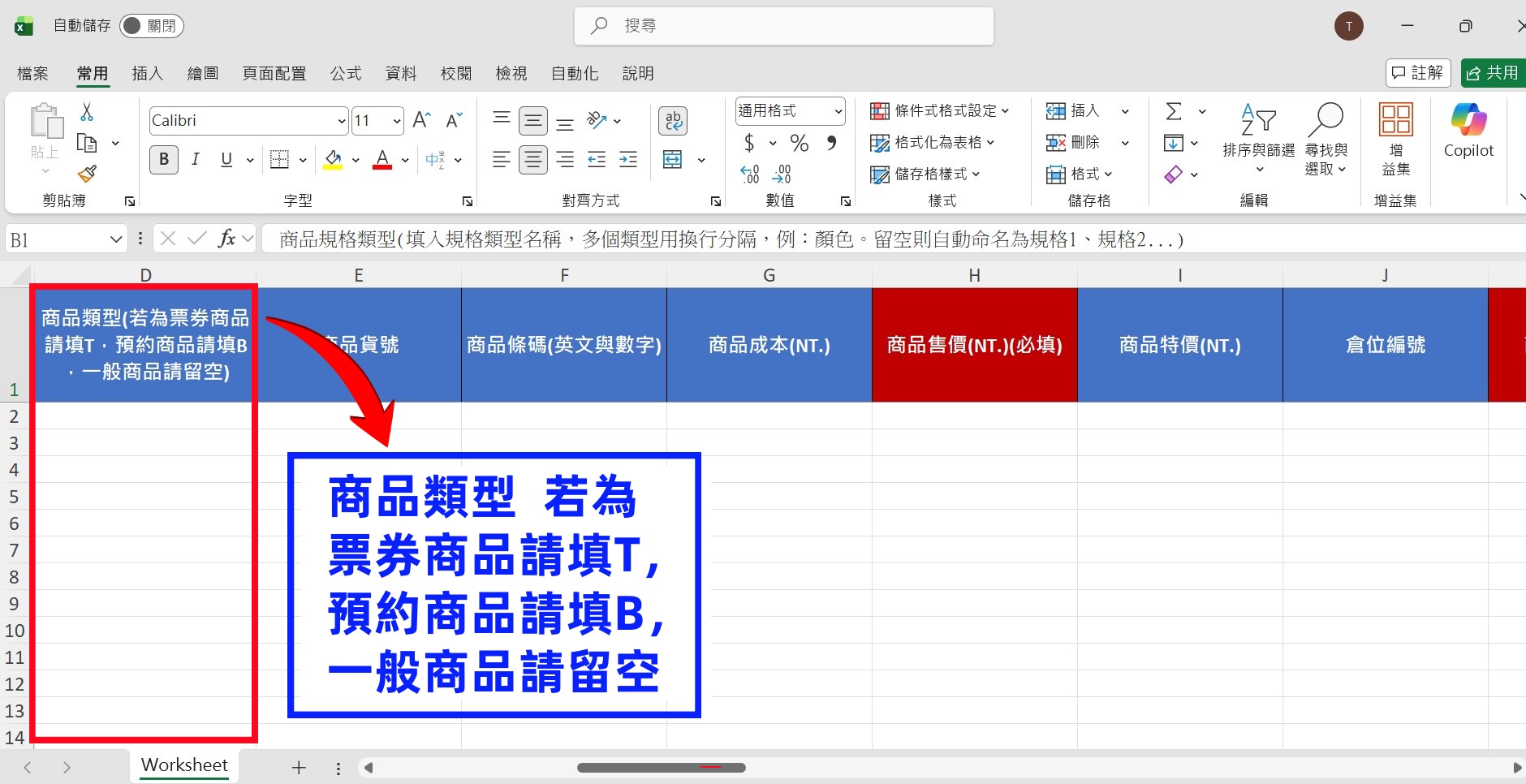Toggle the AutoSave switch
The image size is (1526, 784).
click(151, 26)
